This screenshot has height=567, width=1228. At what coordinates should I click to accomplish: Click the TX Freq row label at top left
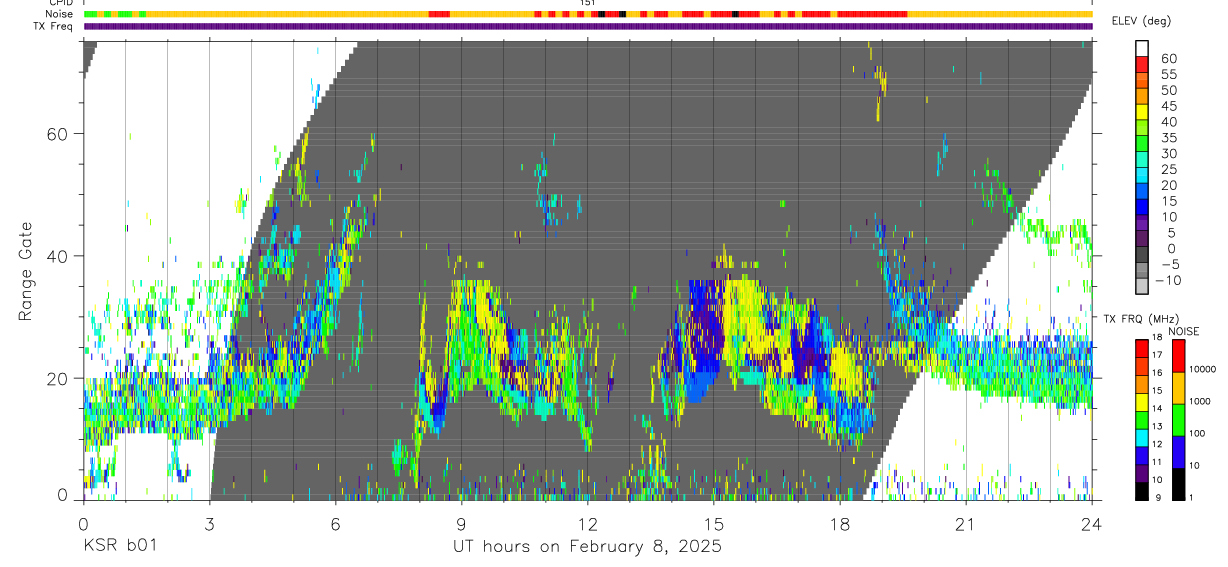(55, 26)
